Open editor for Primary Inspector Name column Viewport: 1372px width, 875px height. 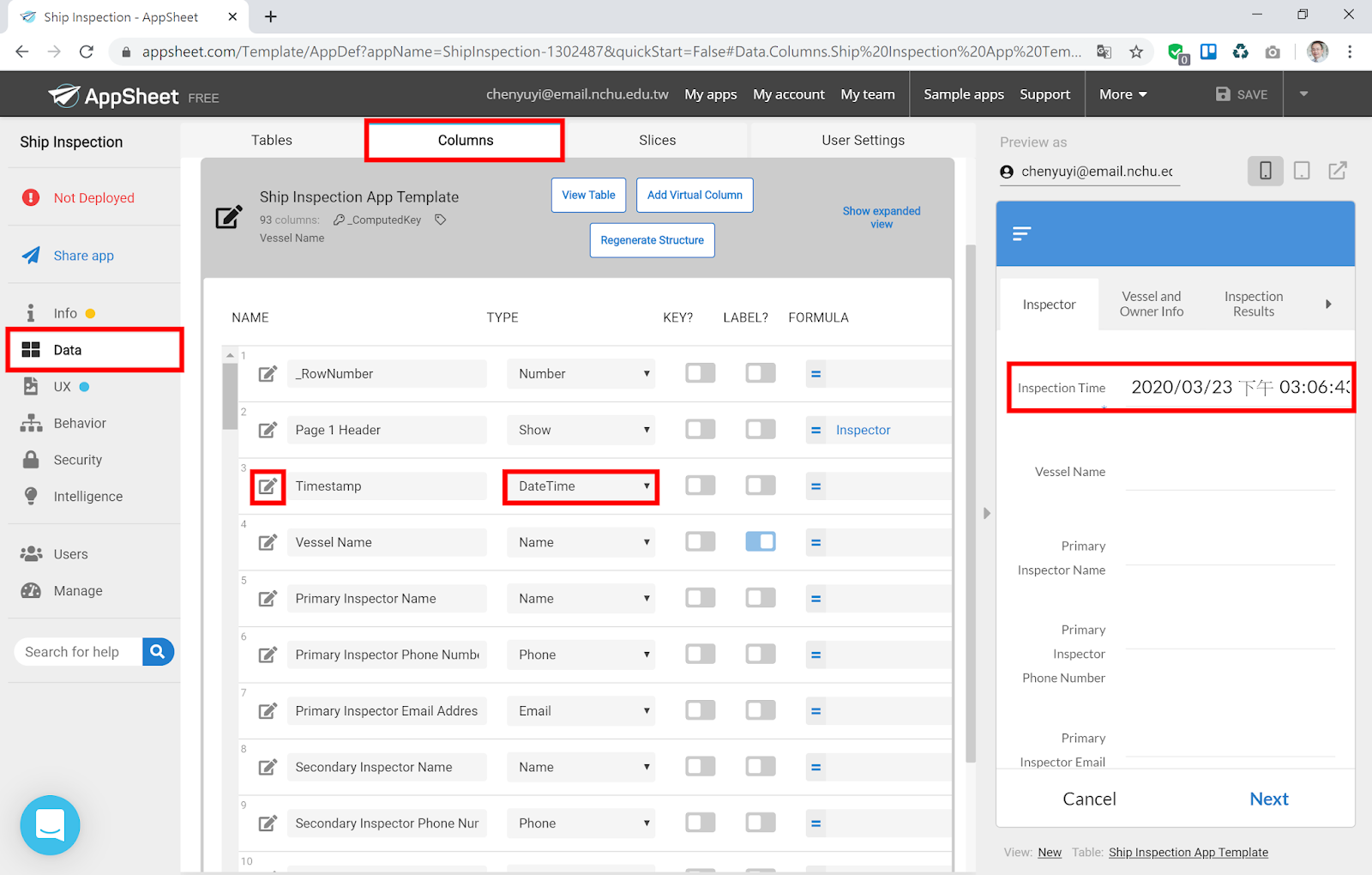pyautogui.click(x=268, y=599)
